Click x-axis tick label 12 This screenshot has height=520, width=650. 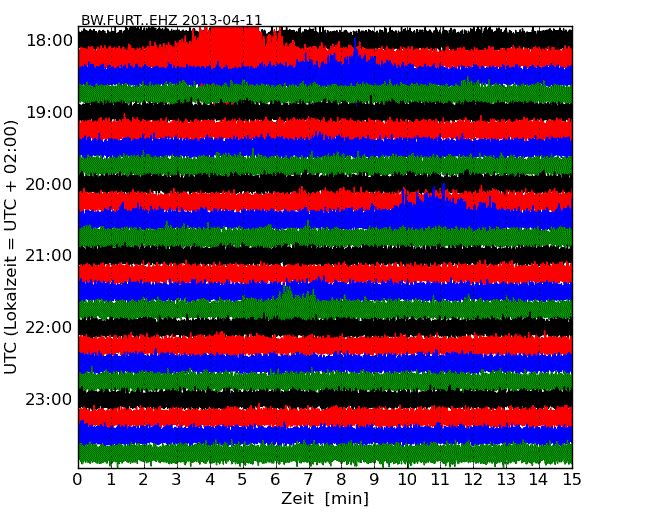(473, 479)
